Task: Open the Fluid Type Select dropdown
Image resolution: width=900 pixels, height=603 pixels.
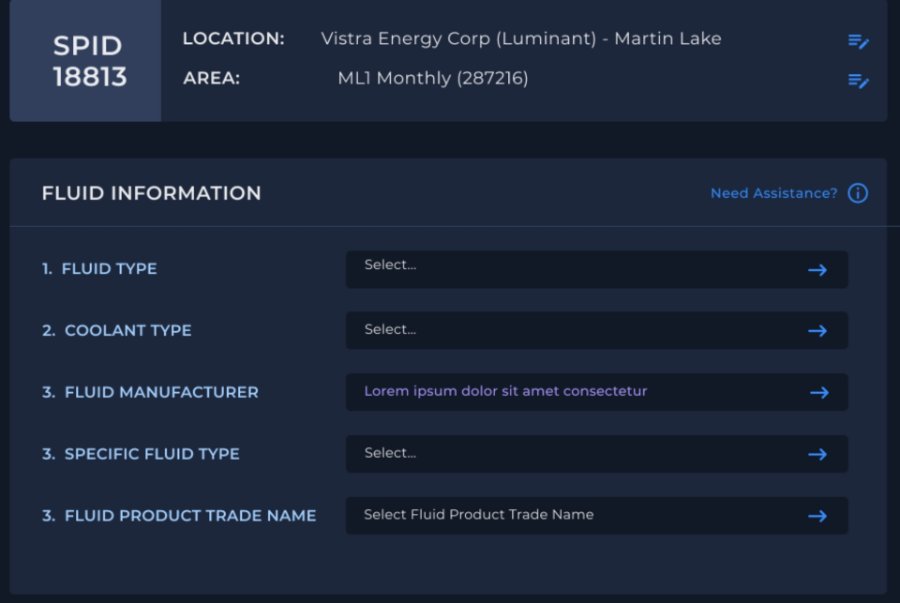Action: (597, 270)
